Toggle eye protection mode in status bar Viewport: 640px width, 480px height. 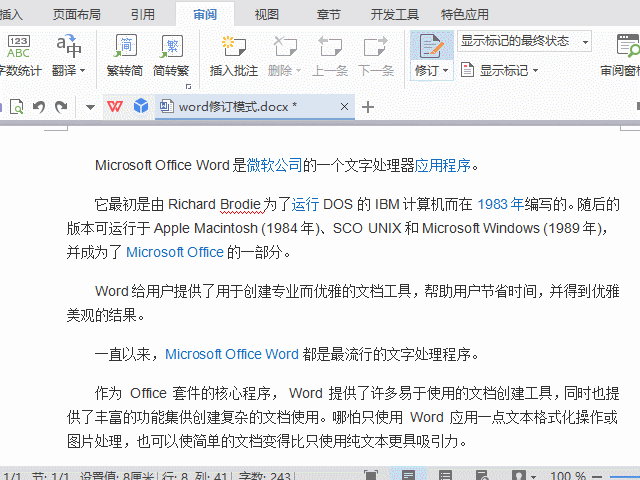tap(519, 475)
